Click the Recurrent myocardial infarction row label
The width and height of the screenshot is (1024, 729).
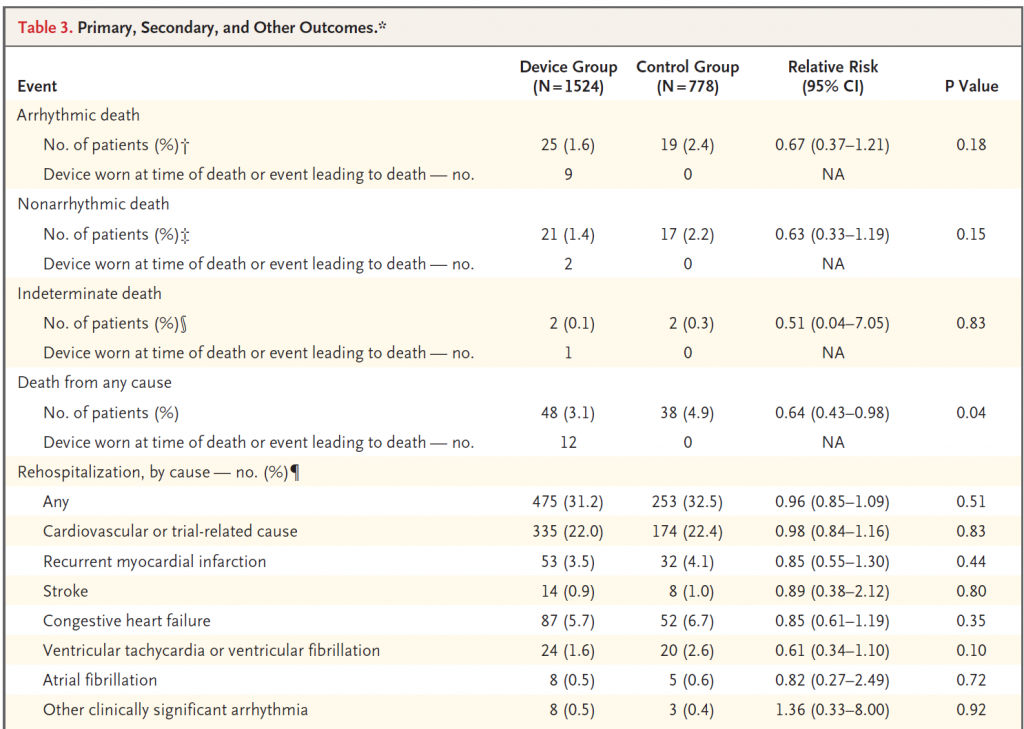click(154, 561)
